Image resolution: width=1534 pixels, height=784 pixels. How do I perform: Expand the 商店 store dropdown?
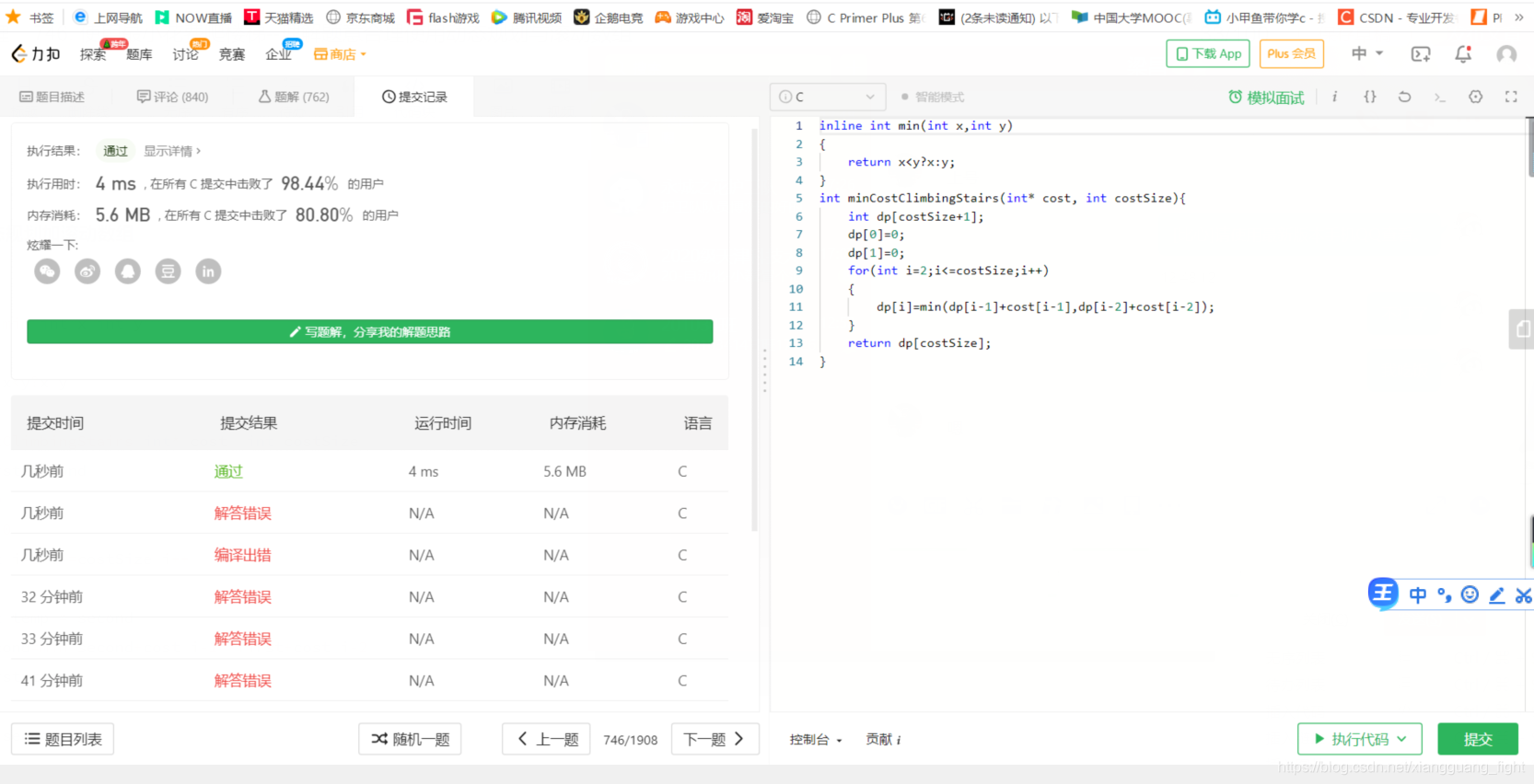coord(340,54)
